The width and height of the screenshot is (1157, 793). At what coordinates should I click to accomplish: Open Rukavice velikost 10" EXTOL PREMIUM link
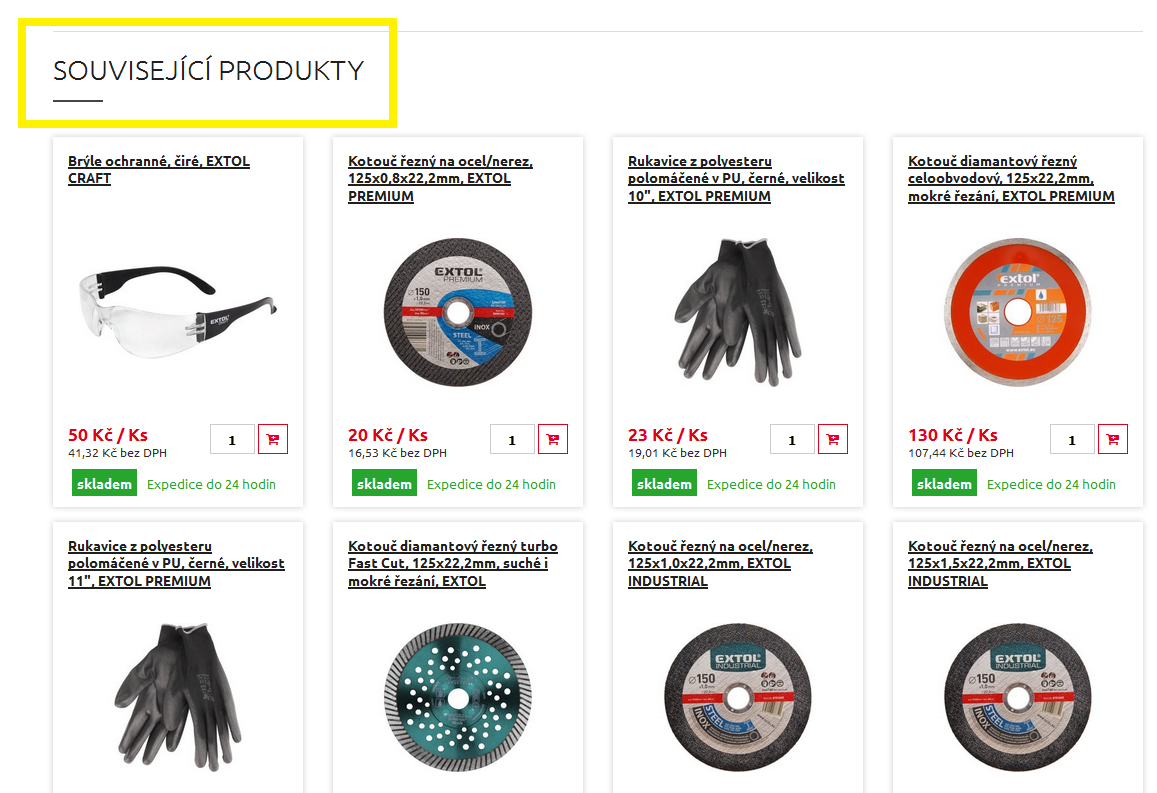736,179
